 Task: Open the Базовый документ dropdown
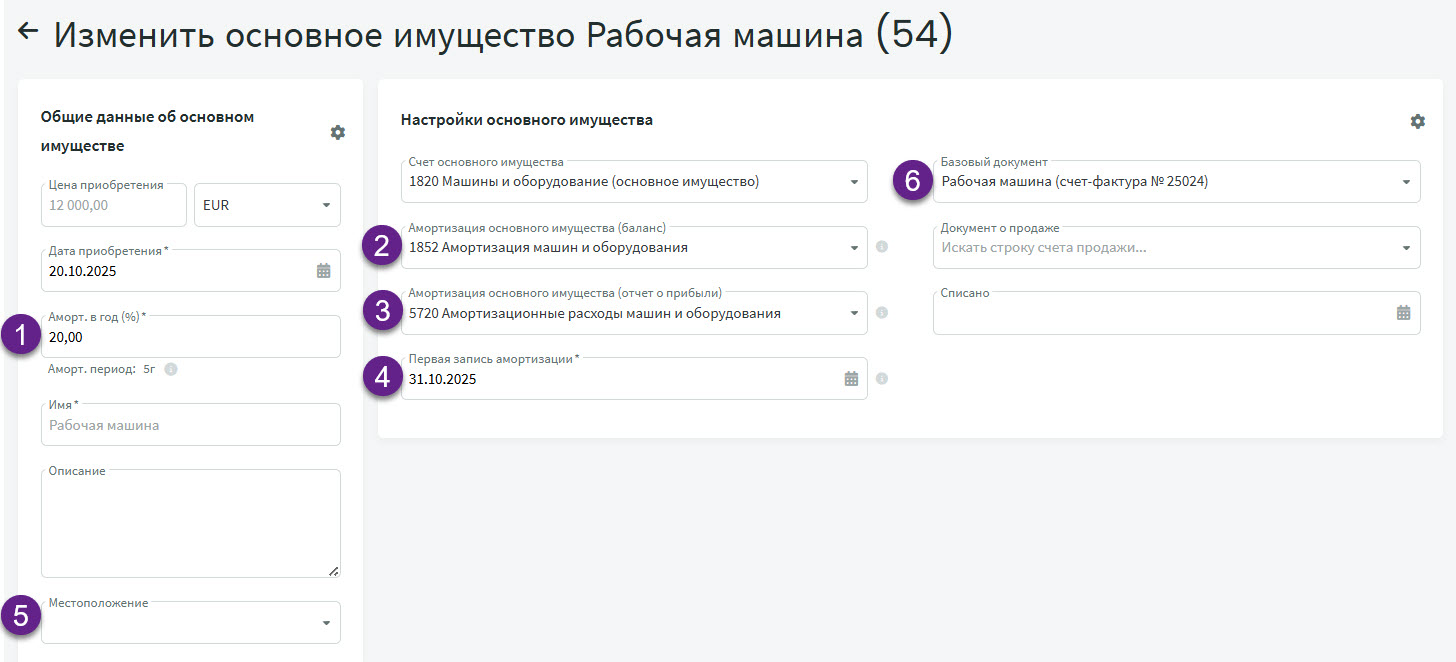tap(1405, 182)
